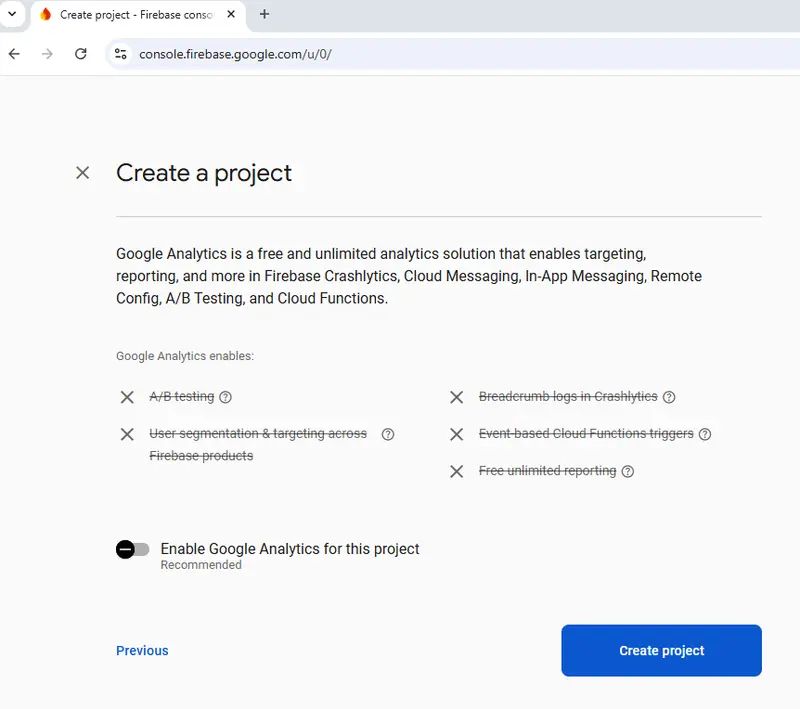Image resolution: width=800 pixels, height=709 pixels.
Task: Click the browser forward arrow
Action: click(47, 54)
